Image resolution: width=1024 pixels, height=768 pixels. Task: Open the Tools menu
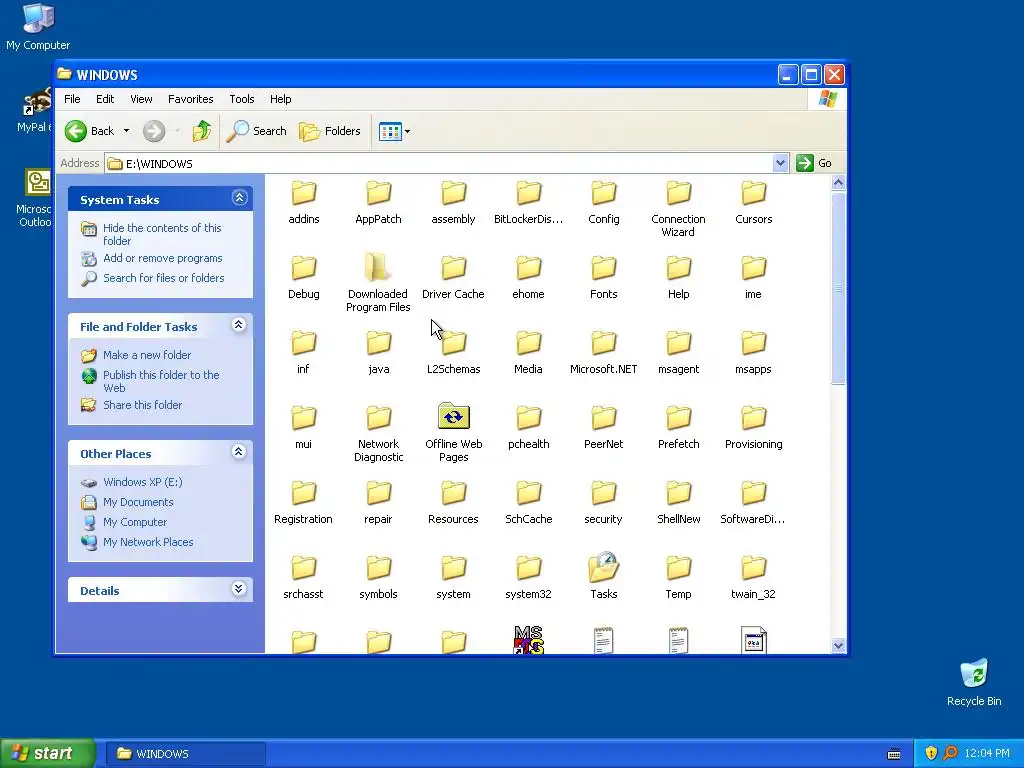coord(242,99)
